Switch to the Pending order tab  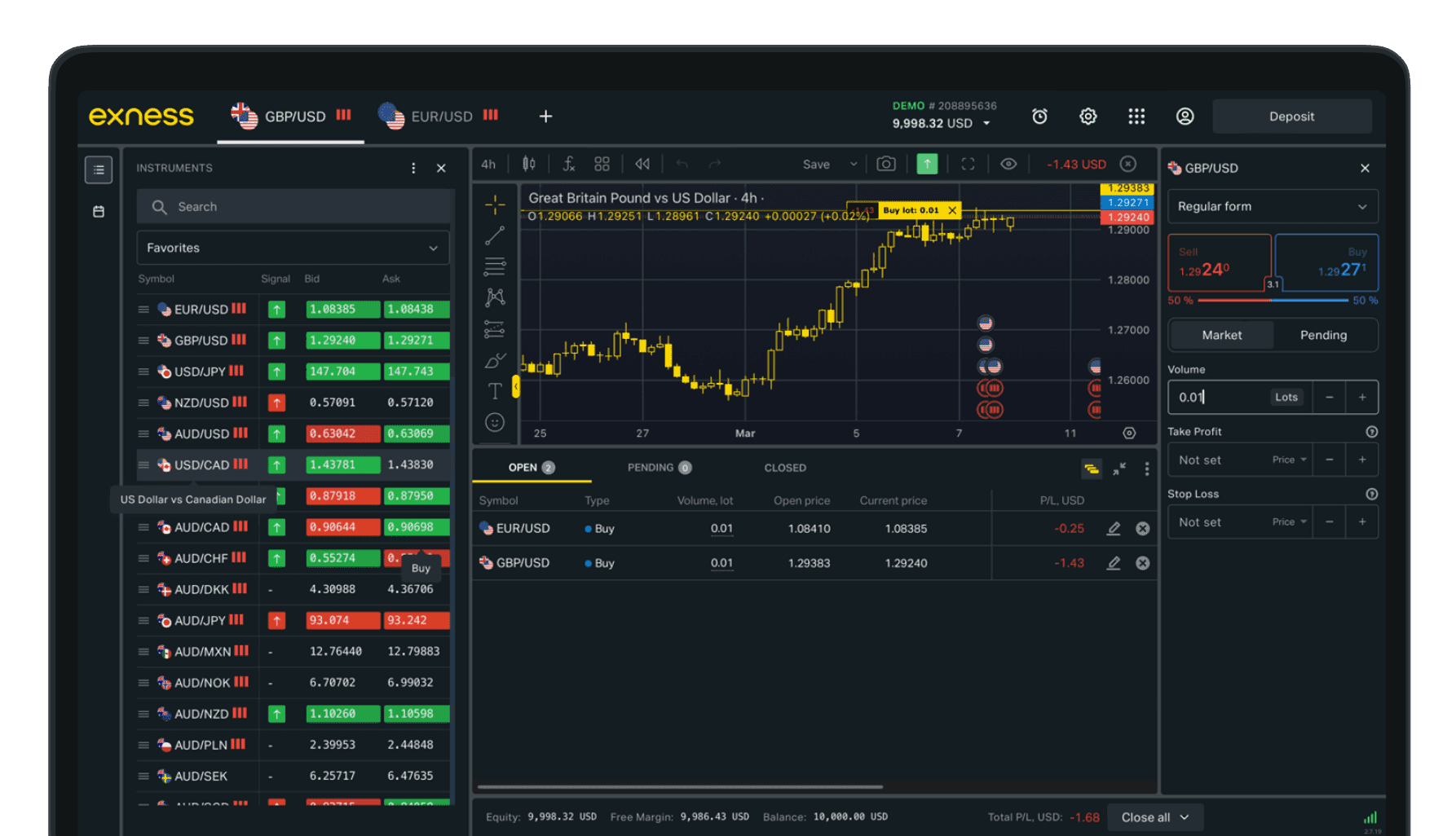pyautogui.click(x=1323, y=335)
